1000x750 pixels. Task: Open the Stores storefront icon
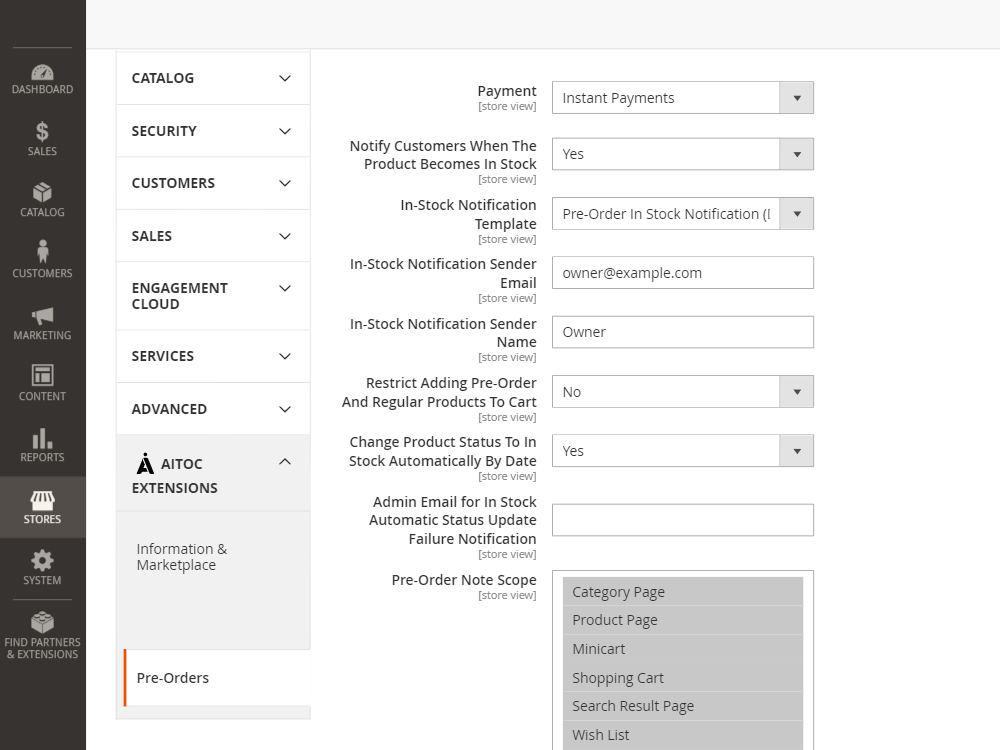pyautogui.click(x=42, y=500)
